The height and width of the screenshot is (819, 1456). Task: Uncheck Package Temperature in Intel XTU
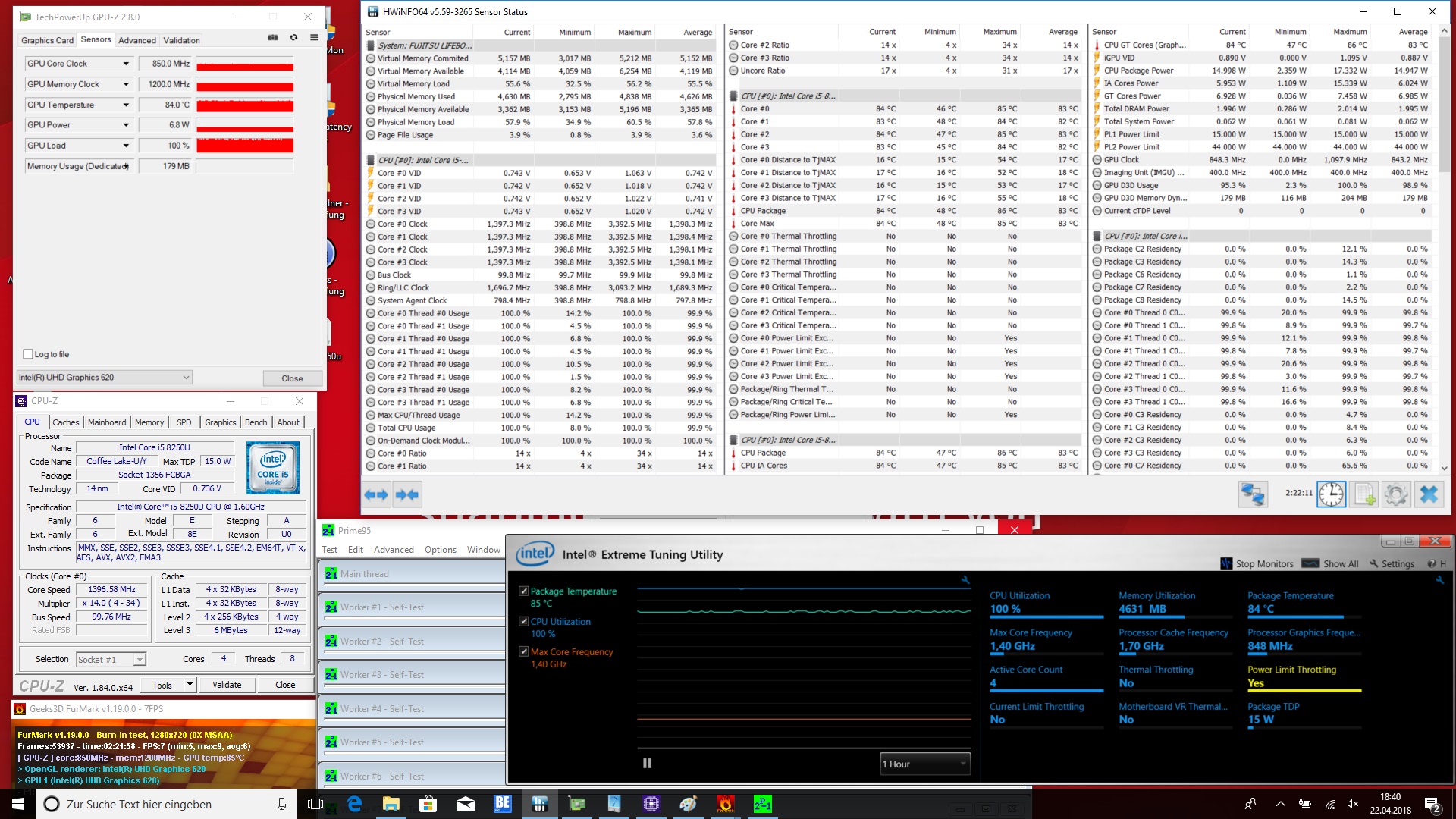[x=523, y=591]
